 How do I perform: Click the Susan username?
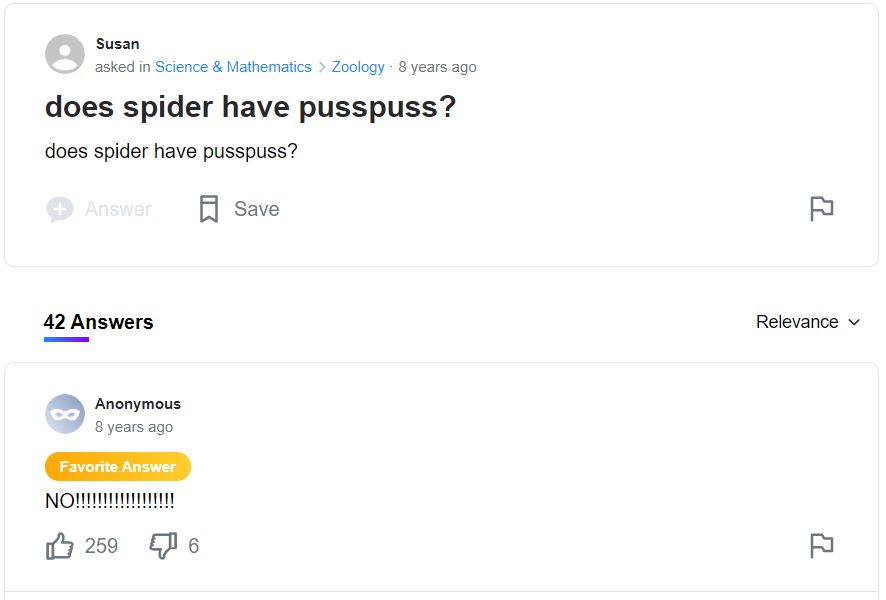click(117, 44)
